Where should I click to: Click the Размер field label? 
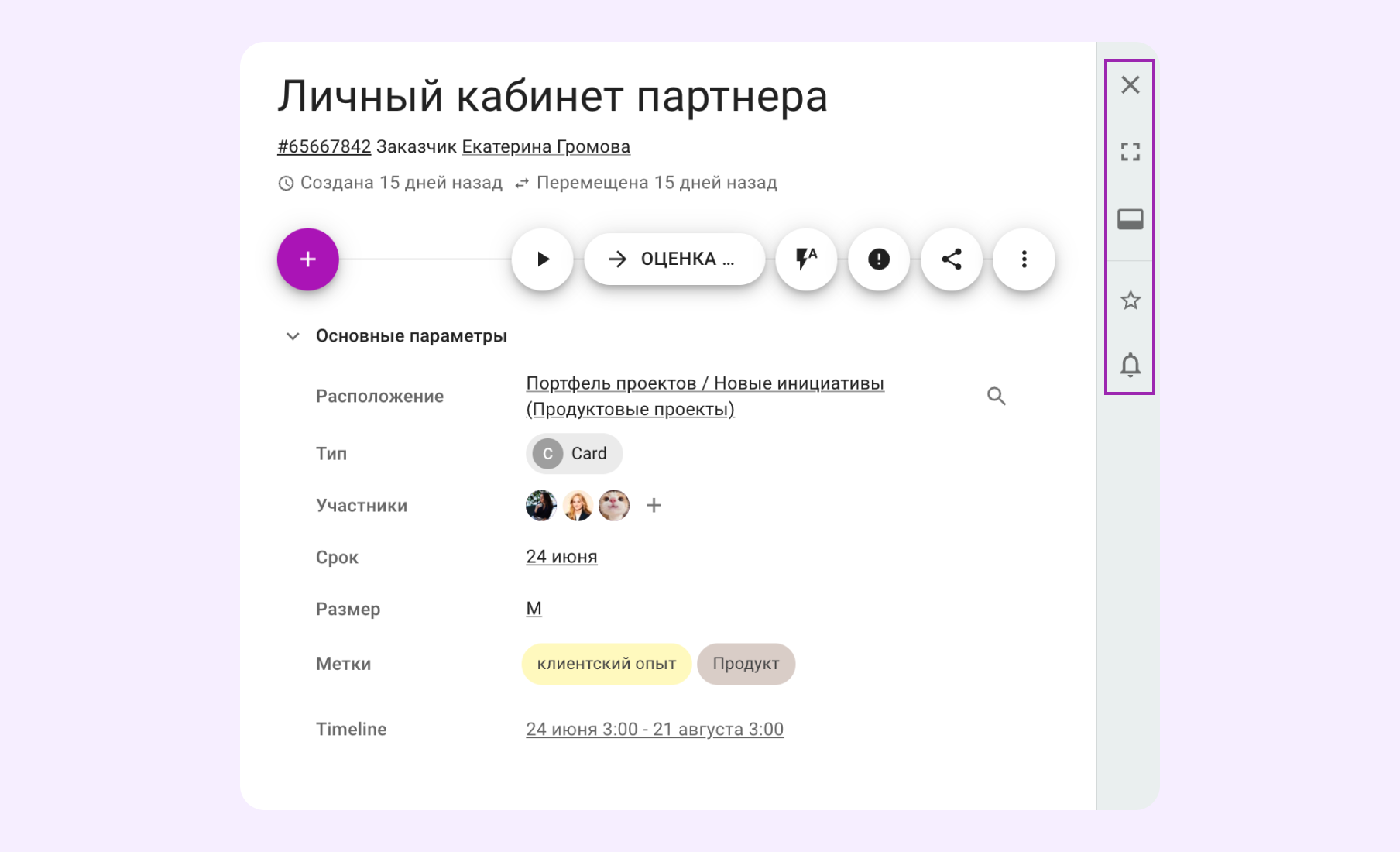tap(348, 610)
